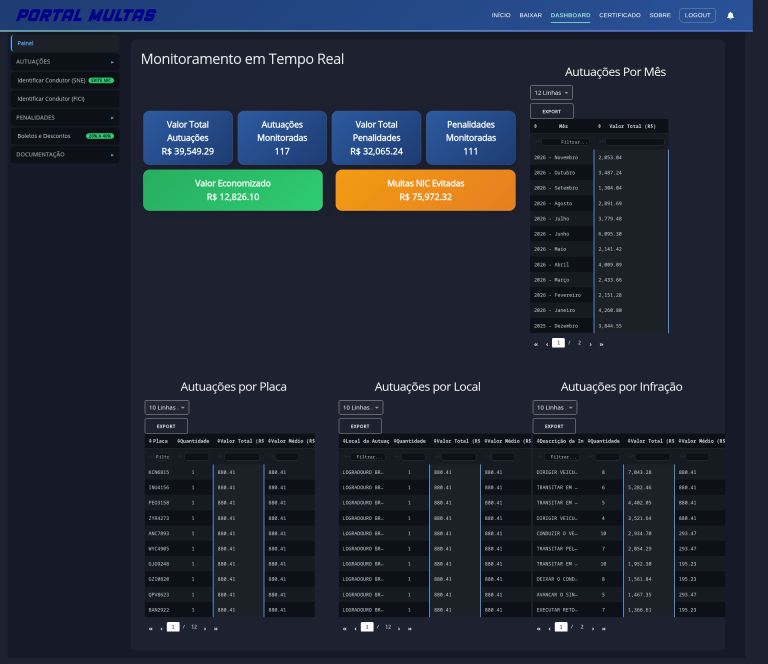The image size is (768, 664).
Task: Focus the Descrição da Infração filter field
Action: [561, 457]
